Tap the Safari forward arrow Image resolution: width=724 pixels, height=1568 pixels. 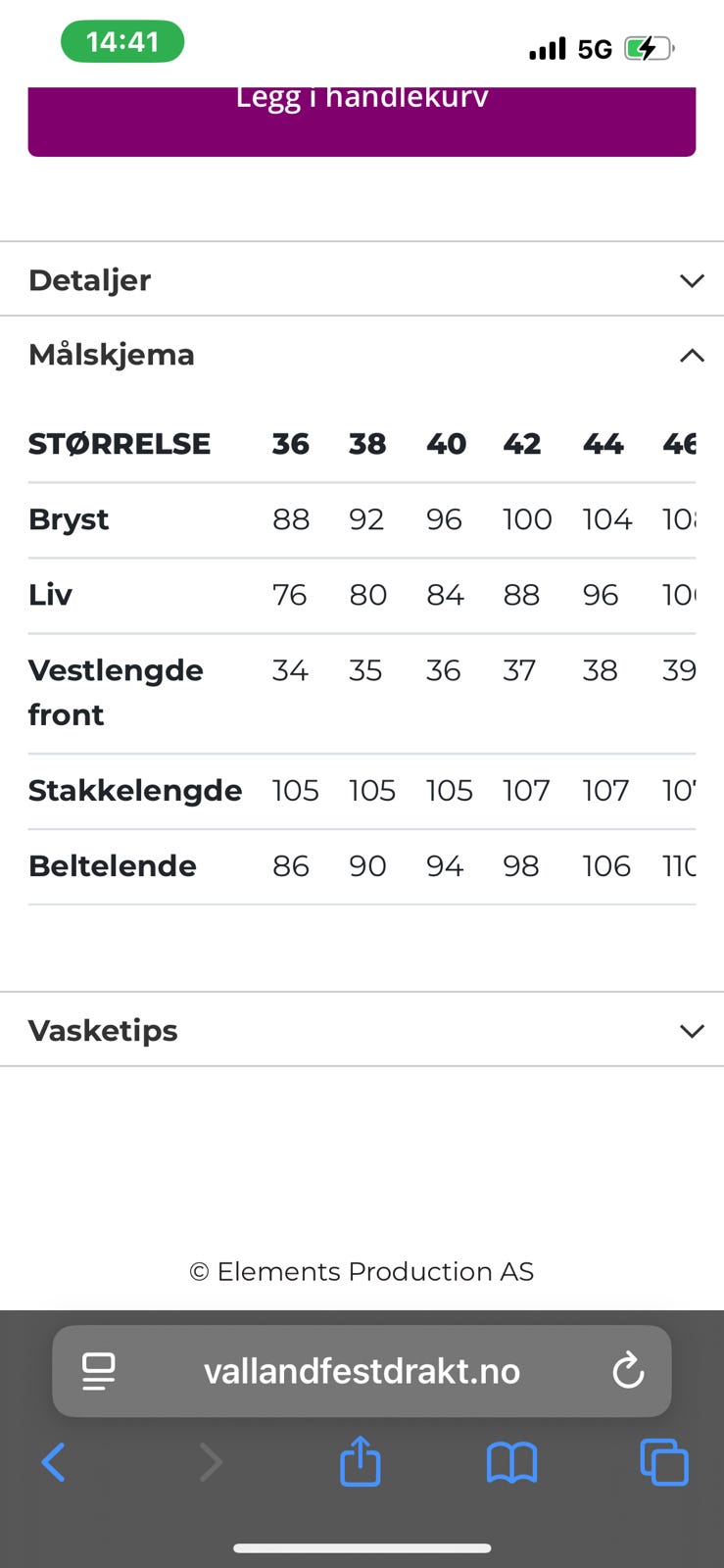210,1462
